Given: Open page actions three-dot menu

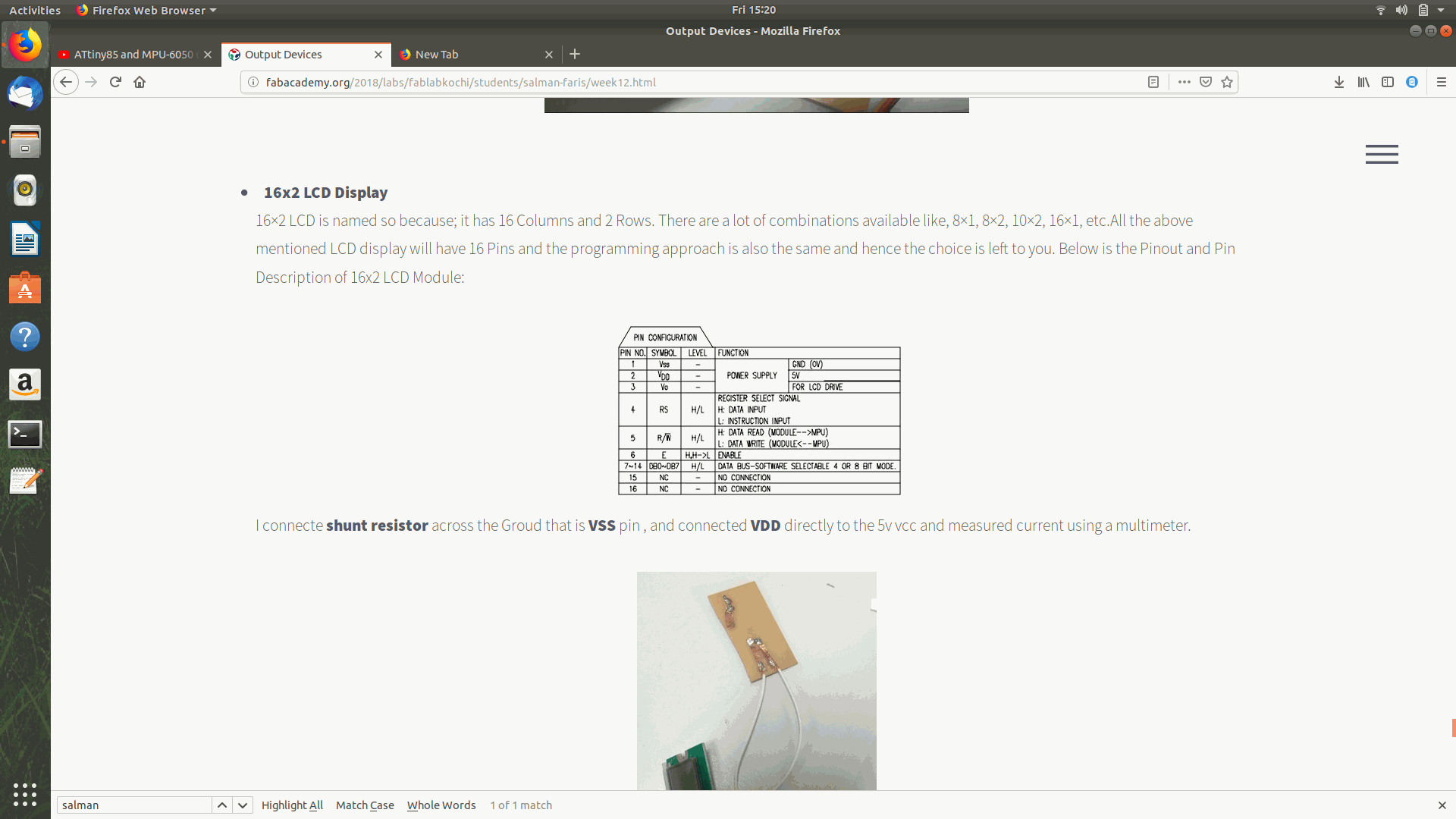Looking at the screenshot, I should pyautogui.click(x=1184, y=82).
